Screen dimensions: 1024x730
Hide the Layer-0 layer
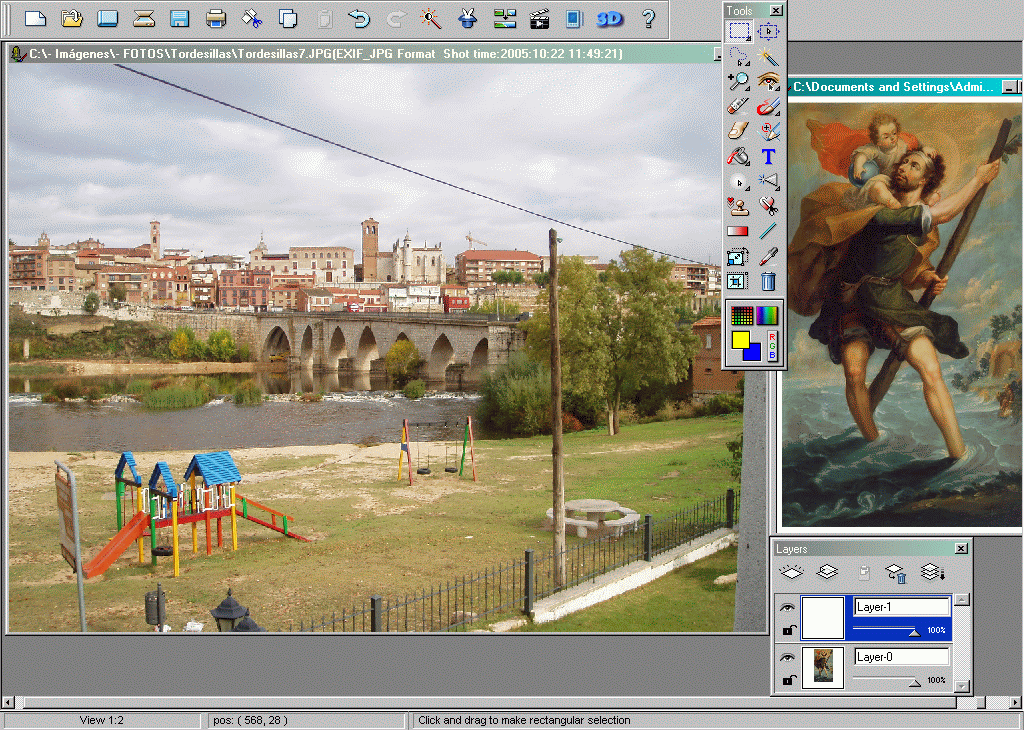pos(789,658)
